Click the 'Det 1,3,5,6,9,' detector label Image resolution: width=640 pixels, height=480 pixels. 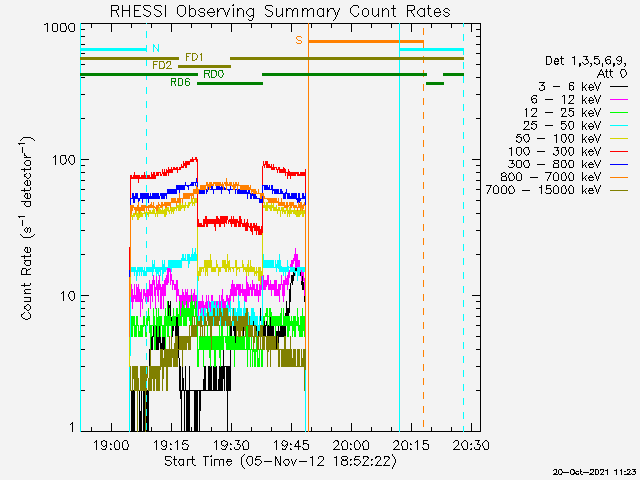586,61
